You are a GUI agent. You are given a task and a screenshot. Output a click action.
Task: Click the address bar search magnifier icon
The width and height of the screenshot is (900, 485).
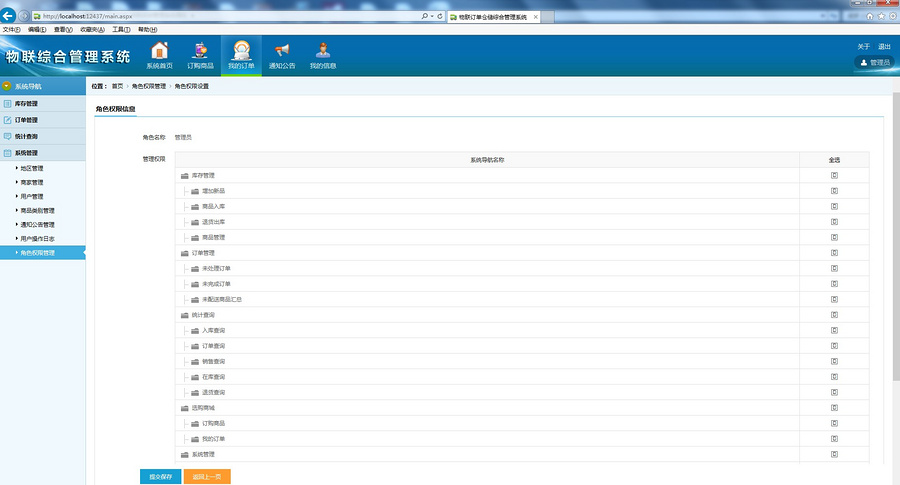coord(424,16)
